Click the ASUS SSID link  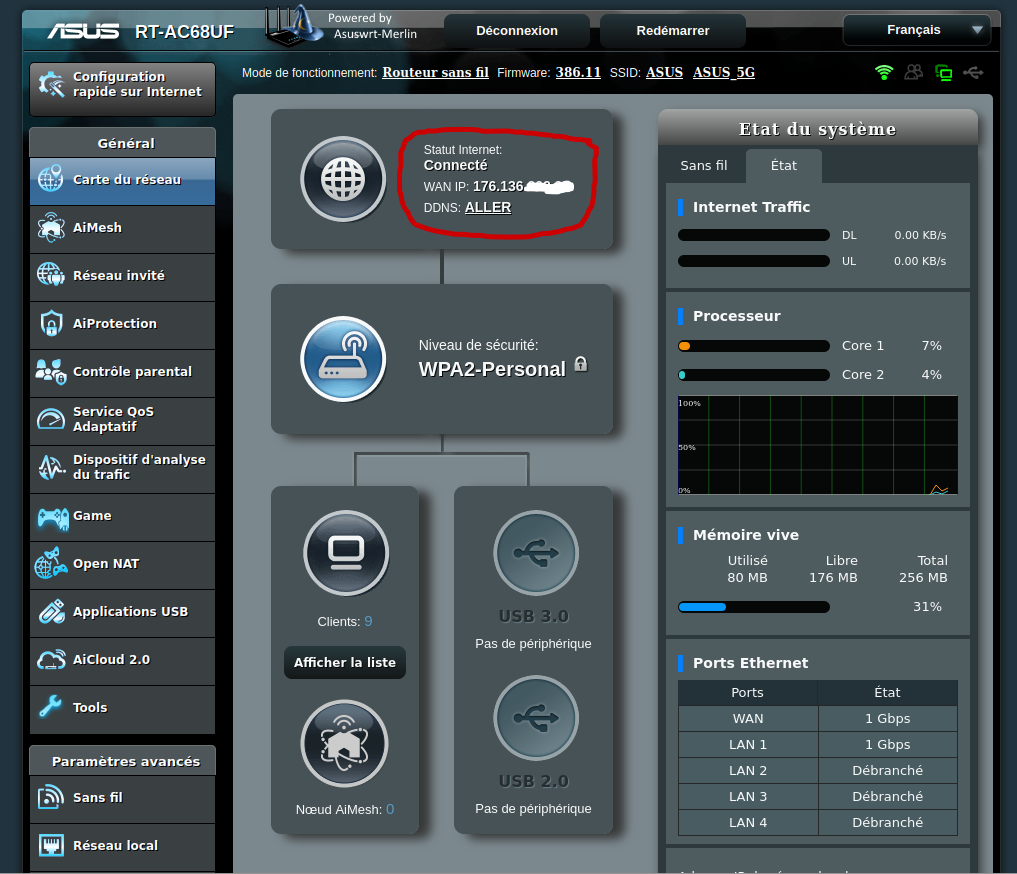[x=664, y=72]
